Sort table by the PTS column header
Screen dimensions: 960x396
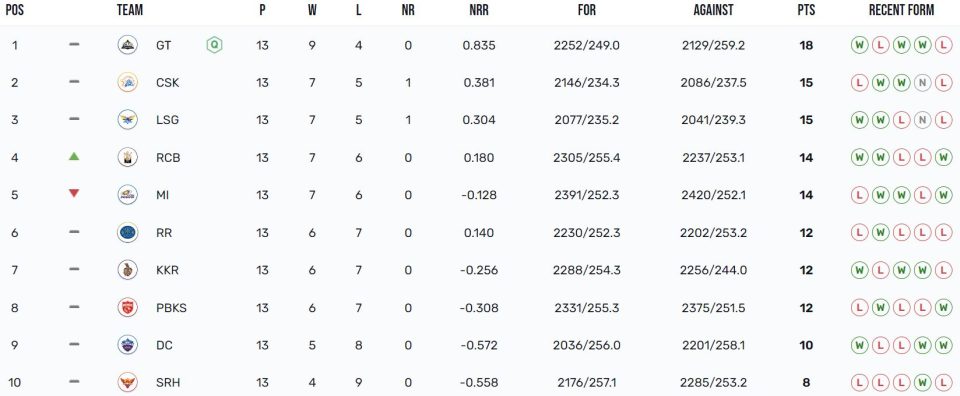[x=806, y=10]
